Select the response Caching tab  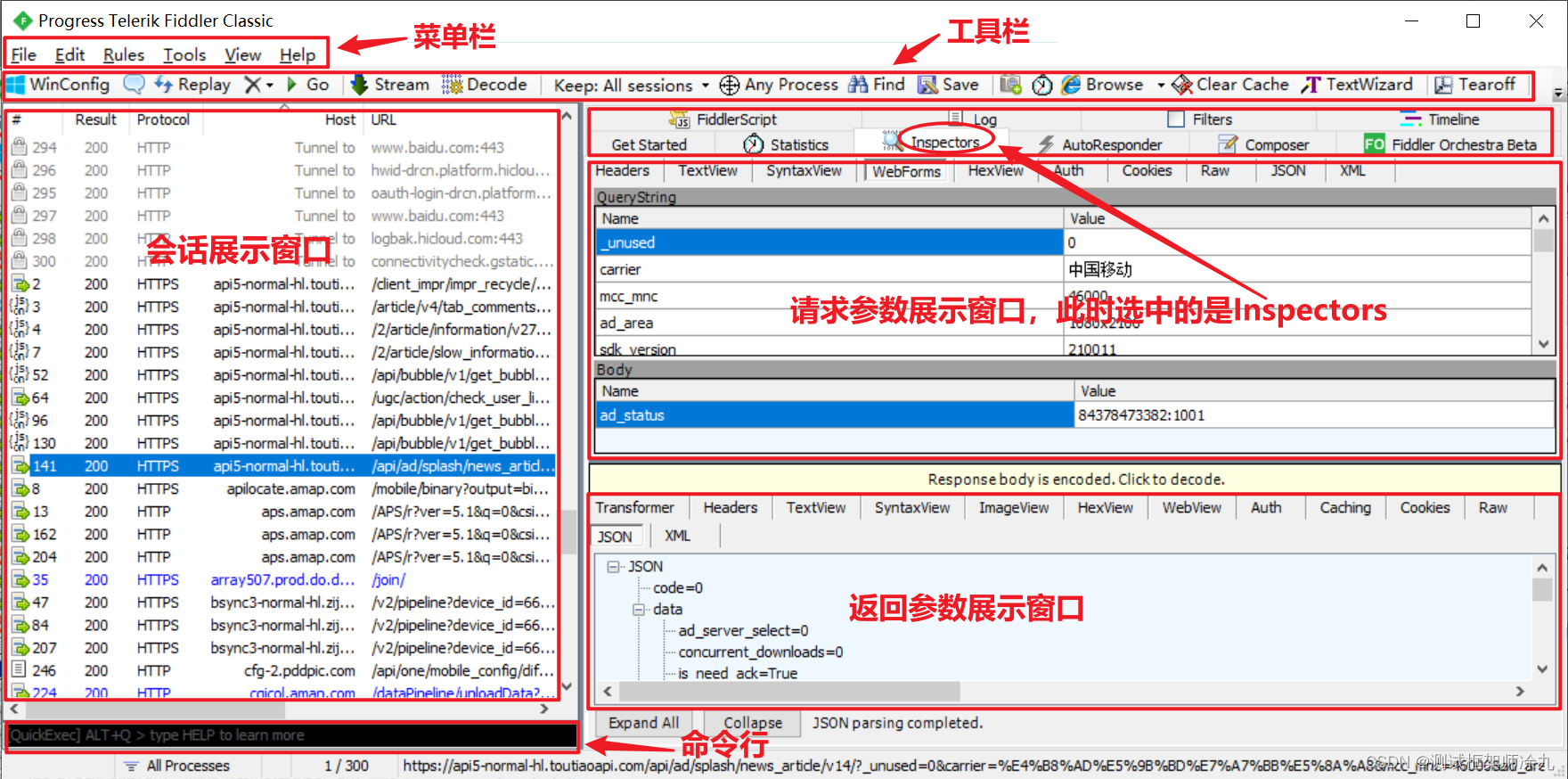click(1345, 507)
